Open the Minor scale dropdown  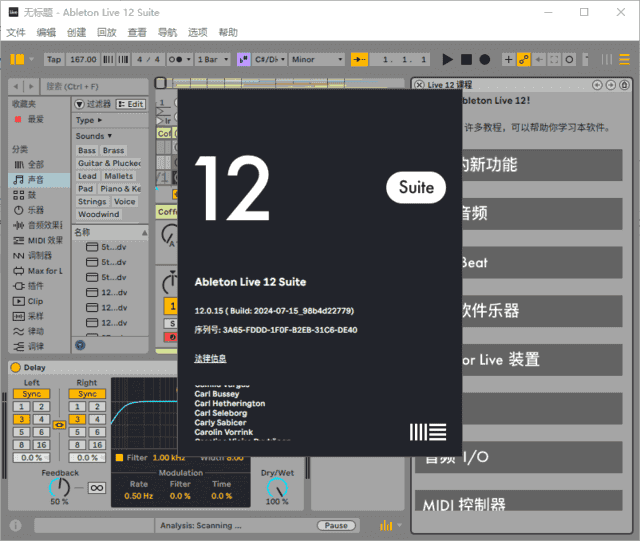point(315,60)
